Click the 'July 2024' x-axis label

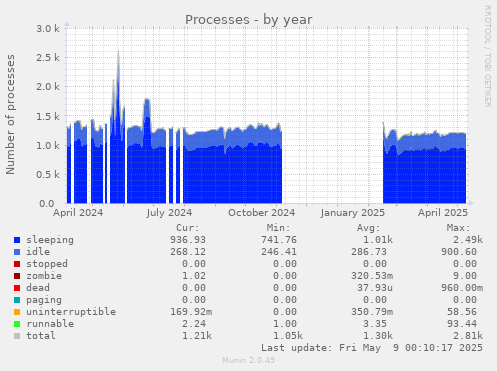[x=169, y=213]
